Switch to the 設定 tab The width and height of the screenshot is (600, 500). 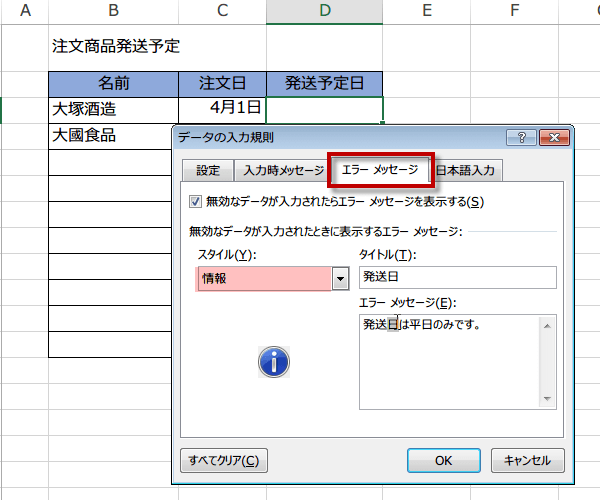(x=208, y=170)
